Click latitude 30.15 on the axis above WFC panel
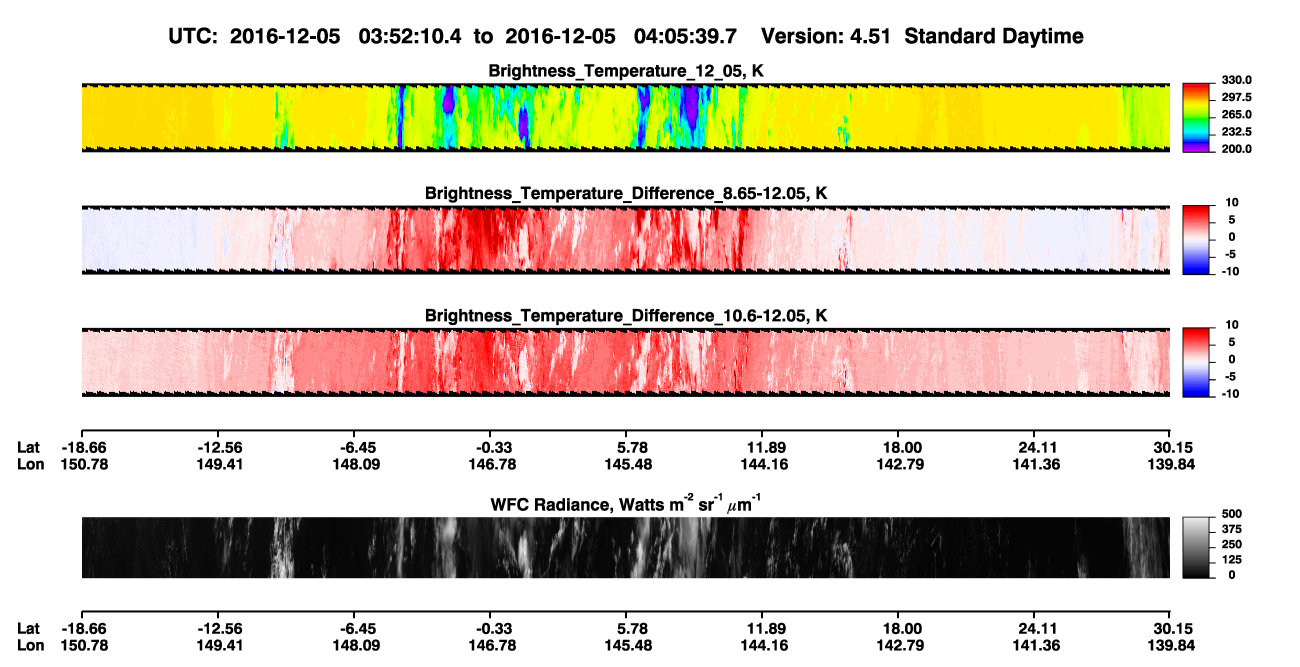Viewport: 1300px width, 667px height. (1169, 448)
